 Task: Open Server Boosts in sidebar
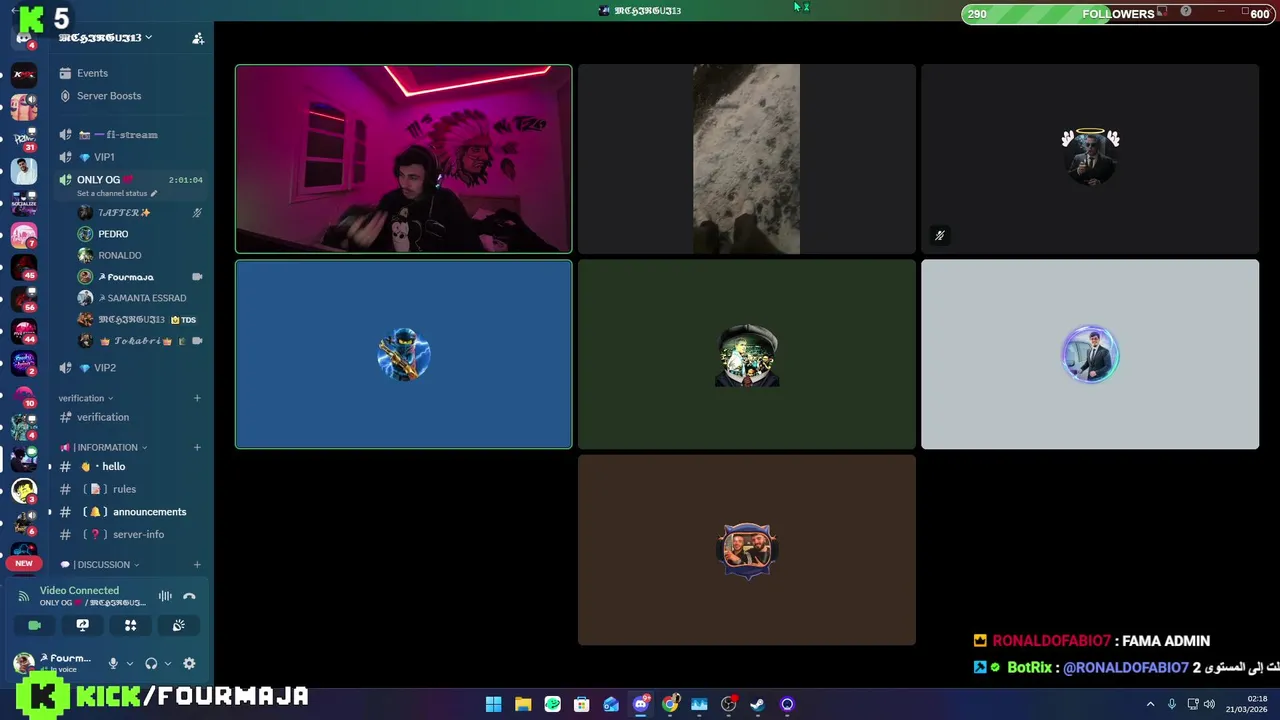coord(130,96)
